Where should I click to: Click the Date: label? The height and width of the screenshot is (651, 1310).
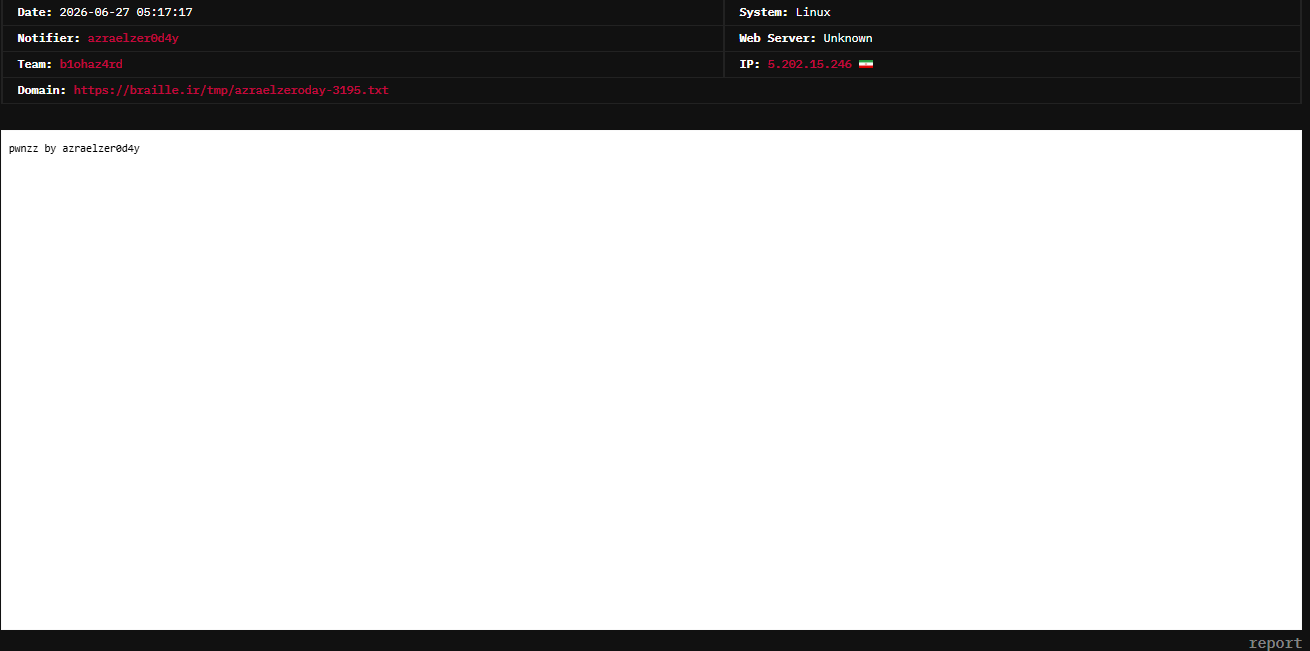coord(35,12)
